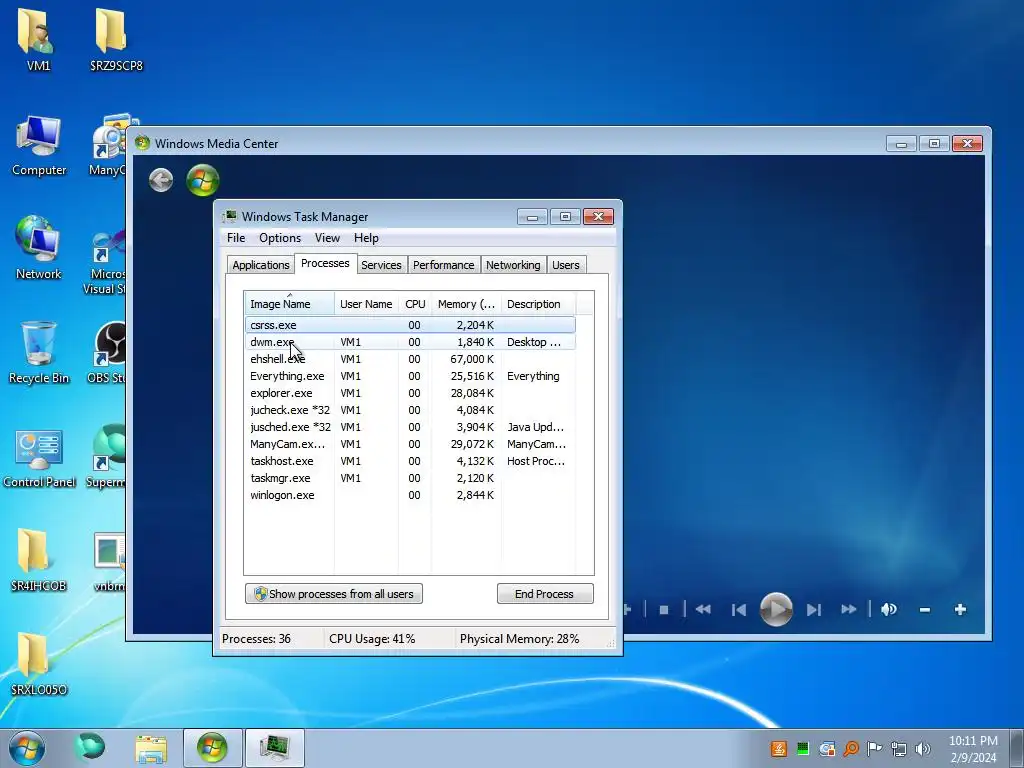Click Skip Back in Media Center controls
Screen dimensions: 1024x768
[x=739, y=610]
